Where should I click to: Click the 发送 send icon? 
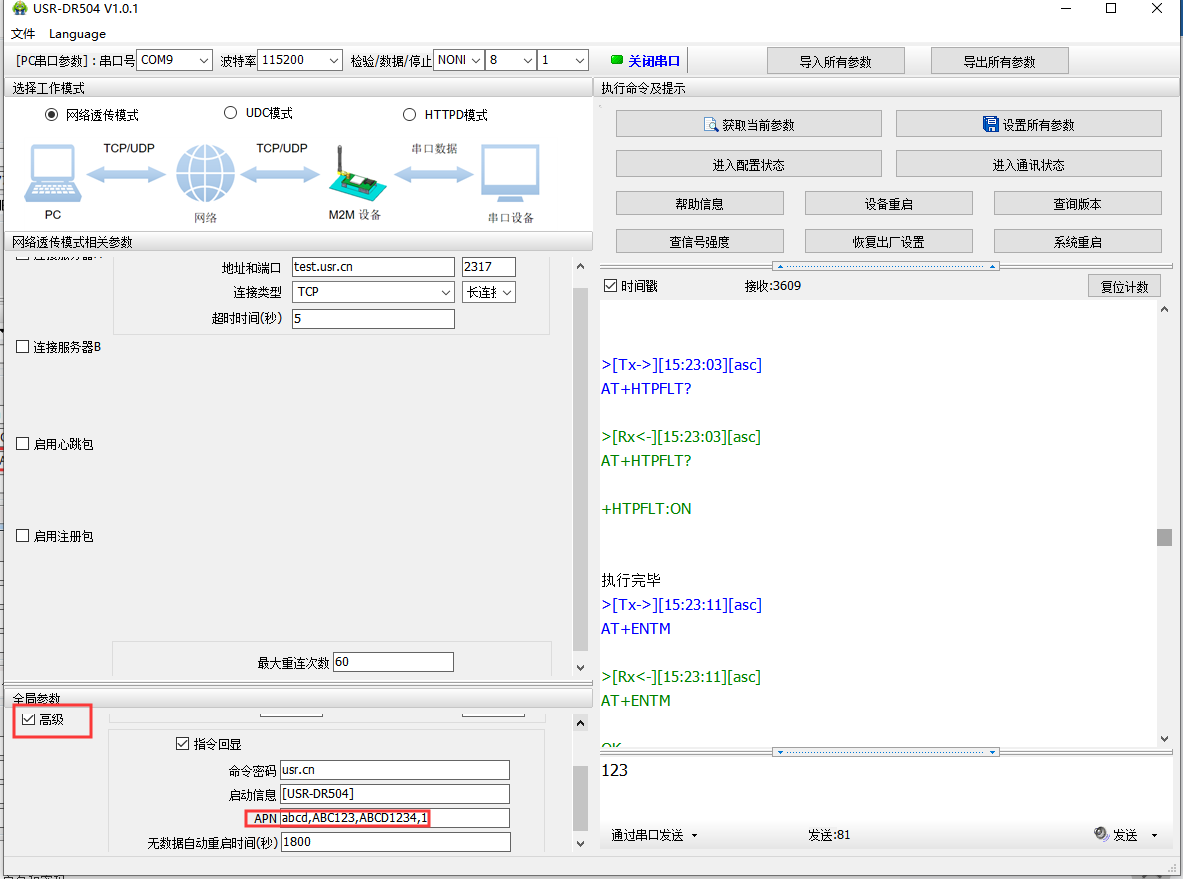click(1101, 834)
